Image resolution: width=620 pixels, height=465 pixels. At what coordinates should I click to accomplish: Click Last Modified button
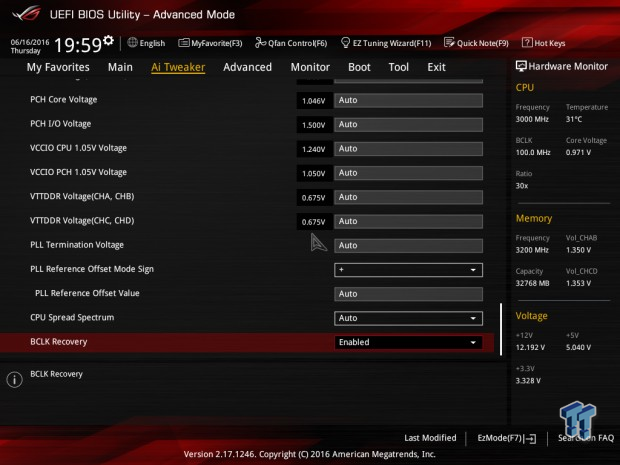tap(430, 438)
